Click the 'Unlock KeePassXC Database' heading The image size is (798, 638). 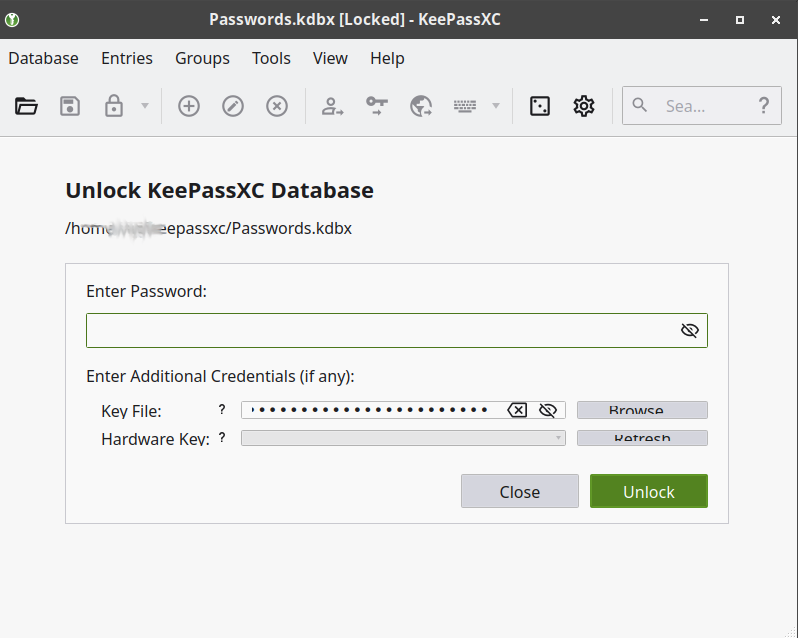click(219, 190)
